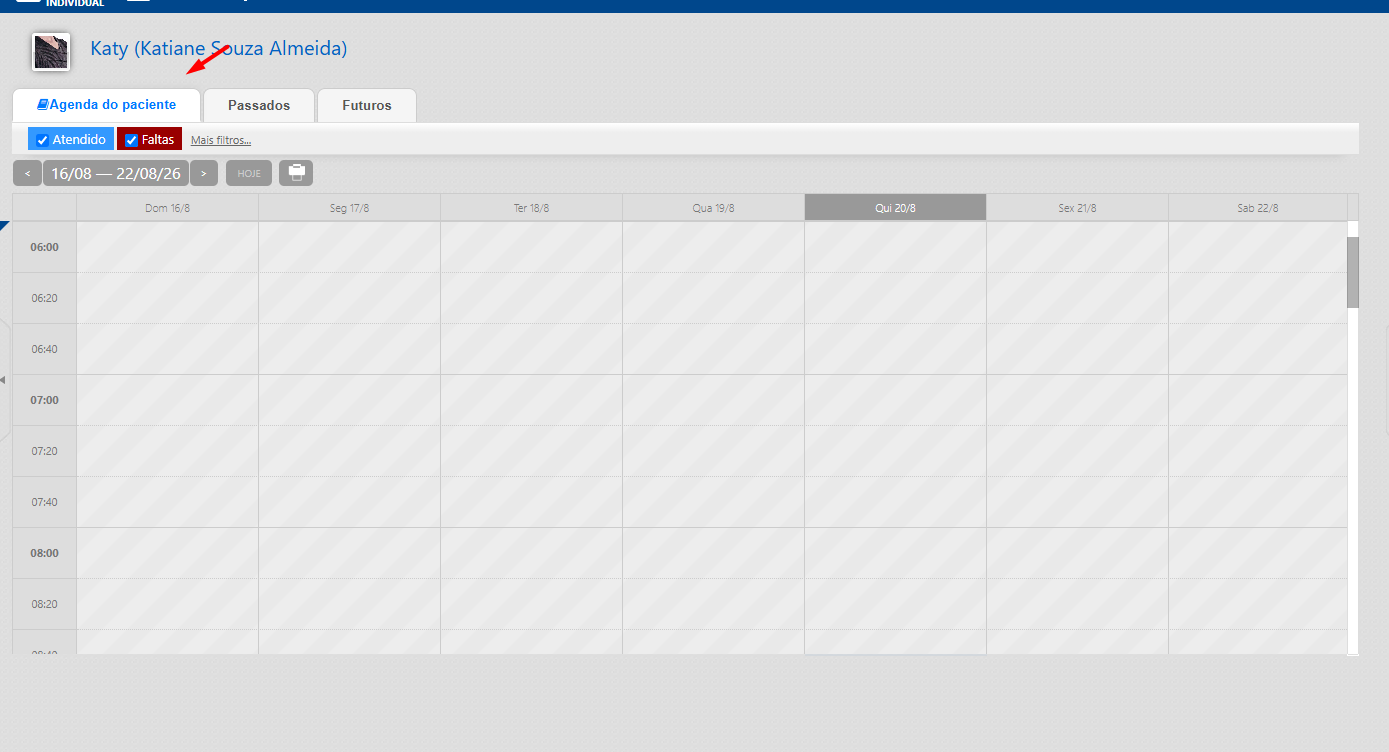Screen dimensions: 1389x752
Task: Click the vertical scrollbar thumb of agenda
Action: 1353,272
